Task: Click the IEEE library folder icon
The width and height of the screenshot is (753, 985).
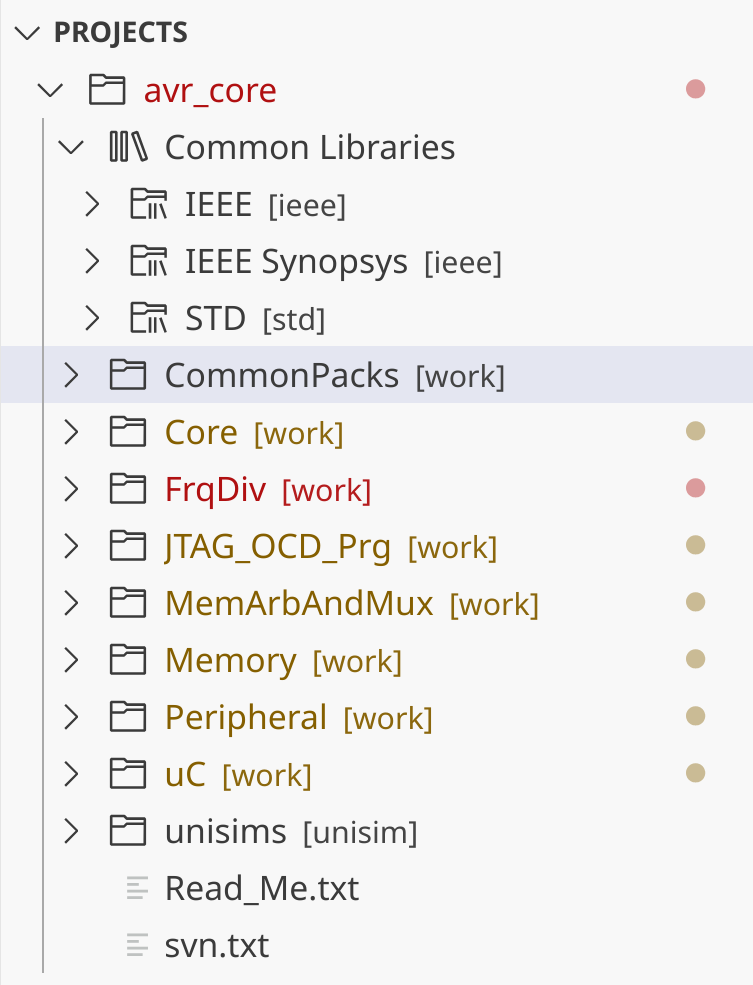Action: pos(148,203)
